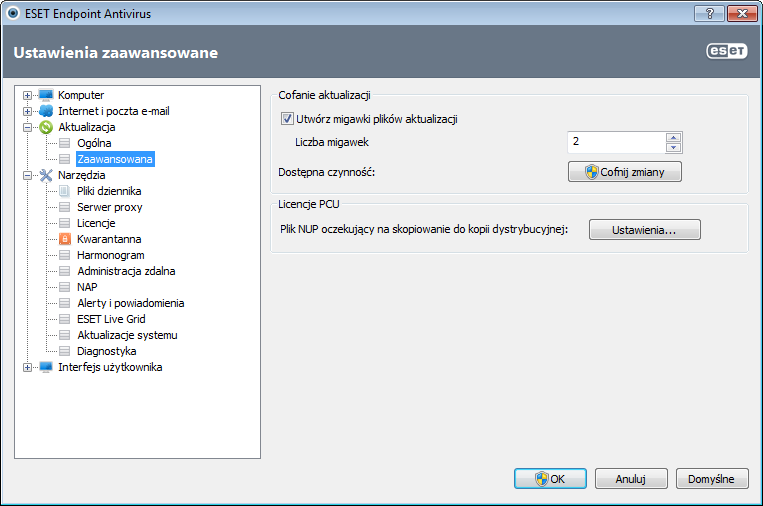Click the Narzędzia wrench tools icon

click(x=46, y=175)
